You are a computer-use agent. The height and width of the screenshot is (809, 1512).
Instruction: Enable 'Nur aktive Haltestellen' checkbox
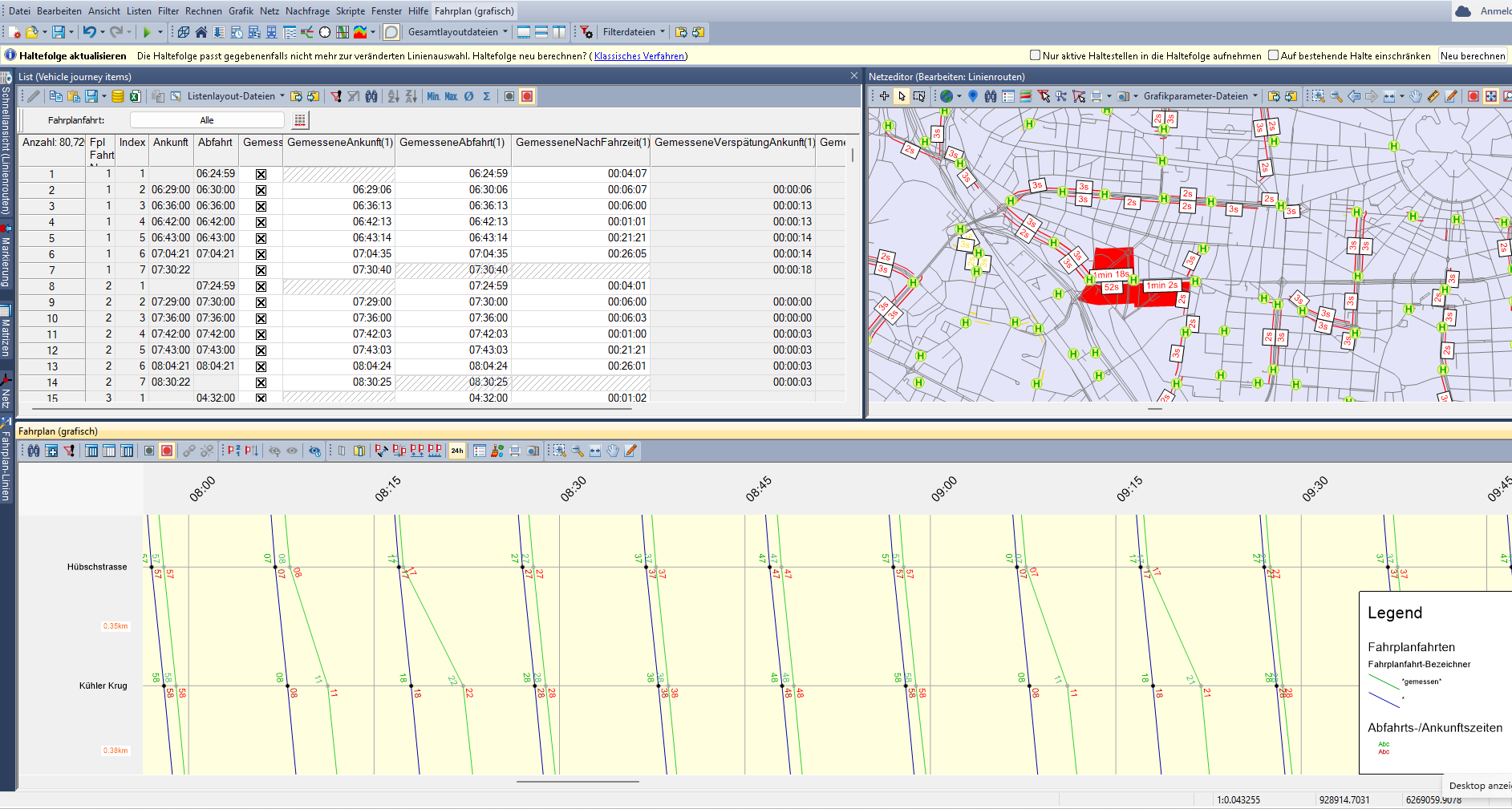[x=1035, y=55]
